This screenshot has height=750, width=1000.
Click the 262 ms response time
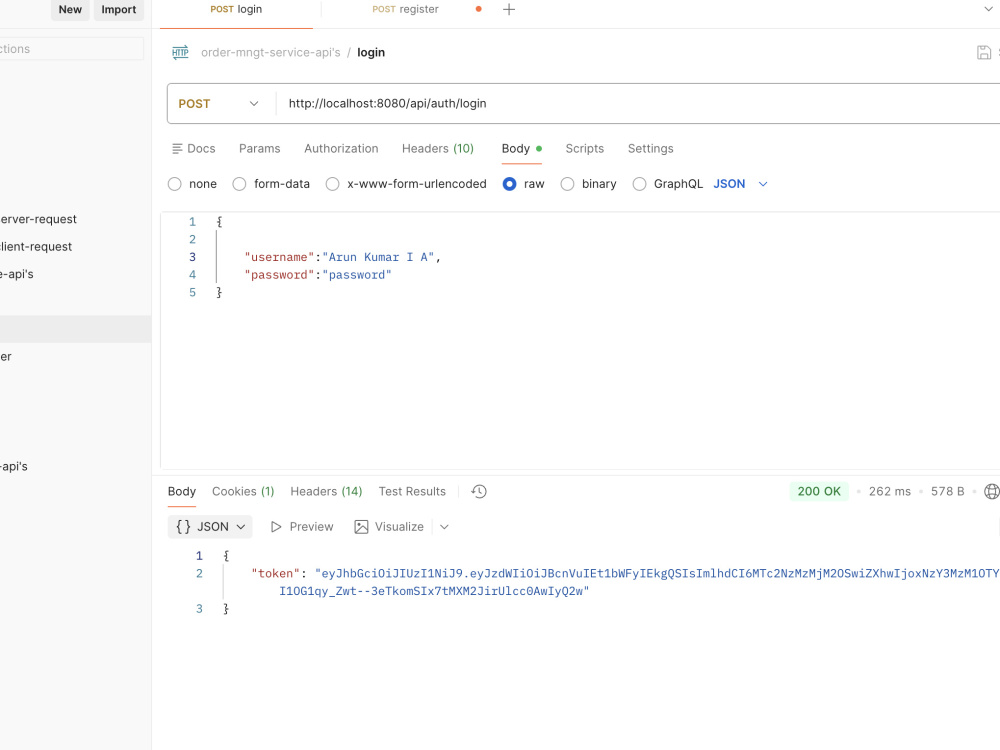(890, 492)
